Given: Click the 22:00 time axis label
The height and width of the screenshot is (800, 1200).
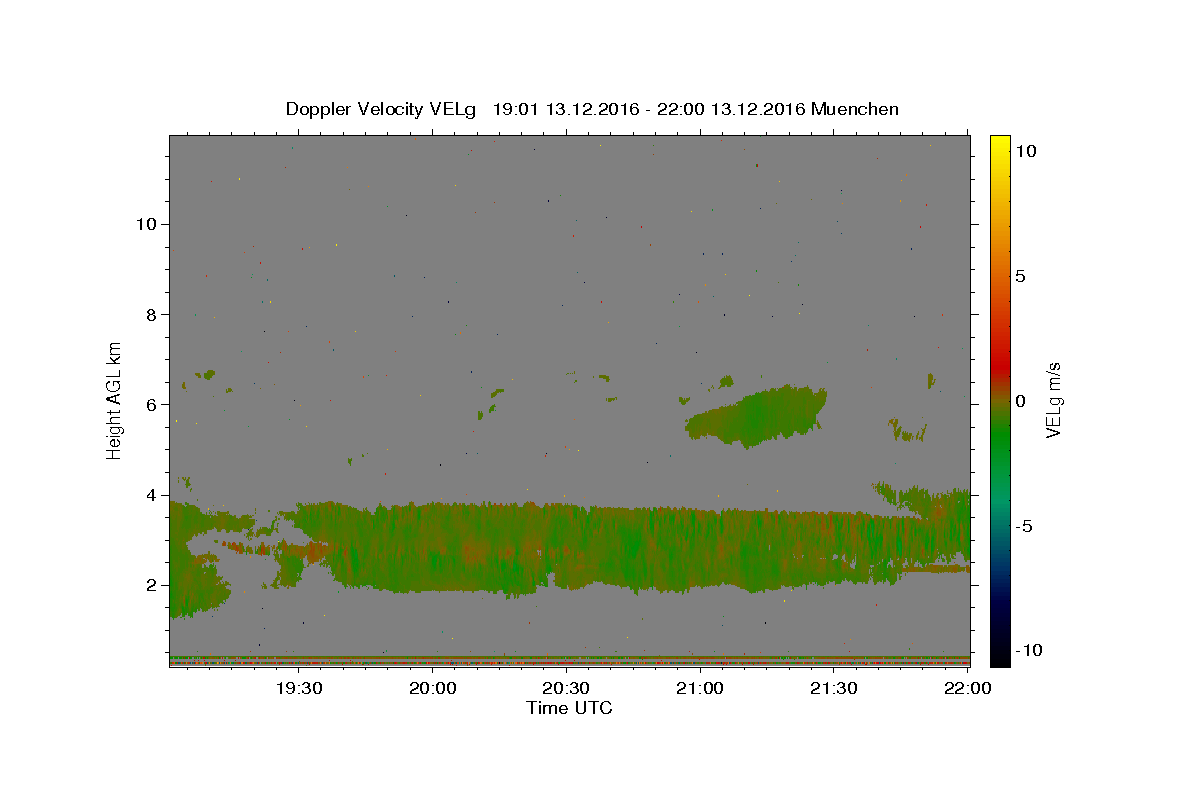Looking at the screenshot, I should point(967,689).
